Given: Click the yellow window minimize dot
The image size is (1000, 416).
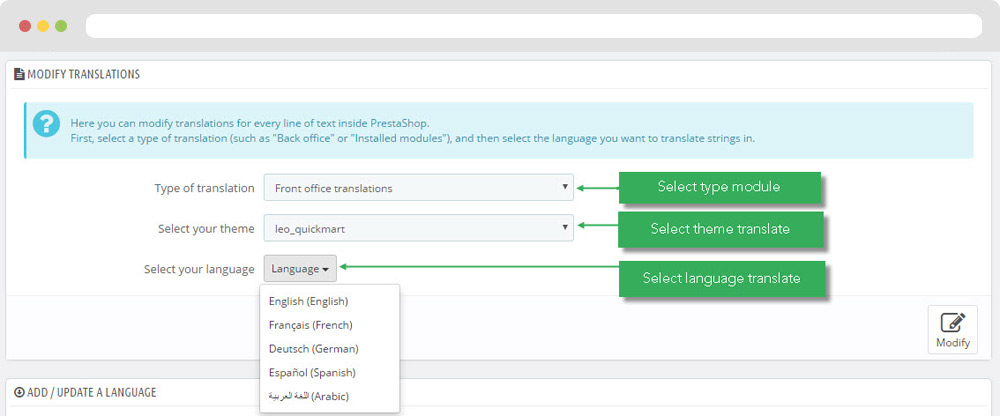Looking at the screenshot, I should [x=43, y=26].
